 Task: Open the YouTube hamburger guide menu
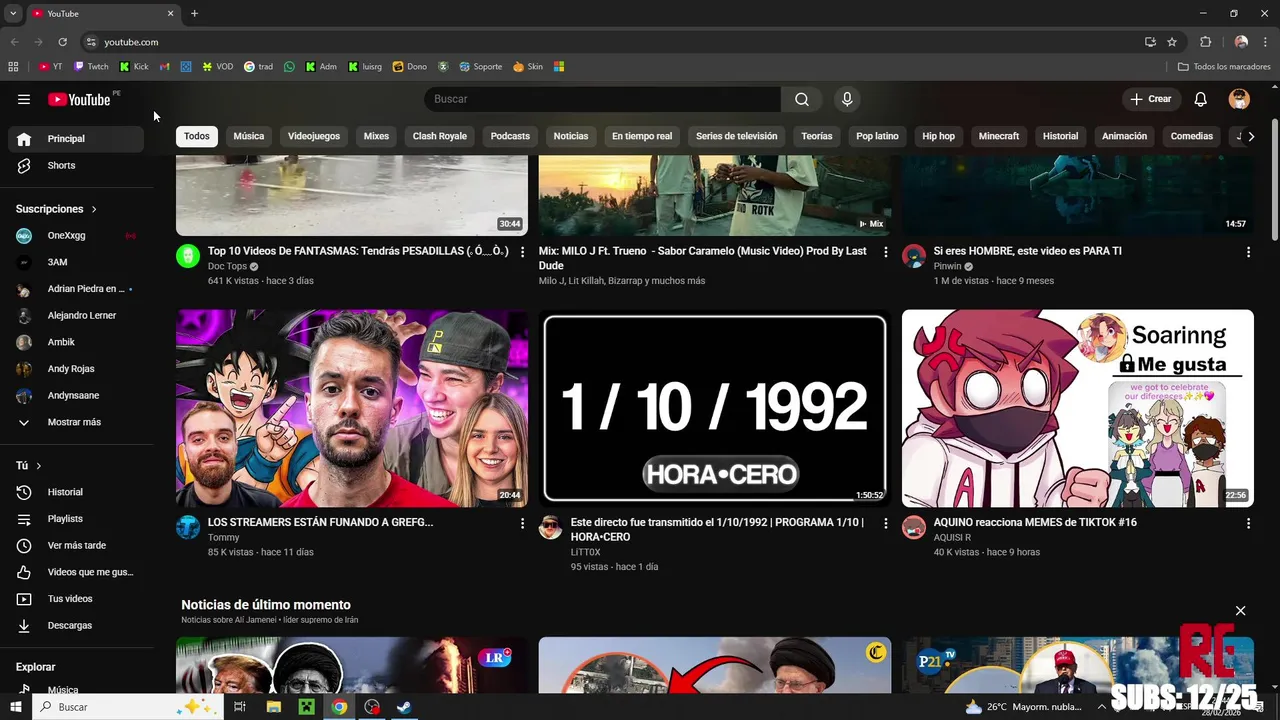click(x=24, y=99)
